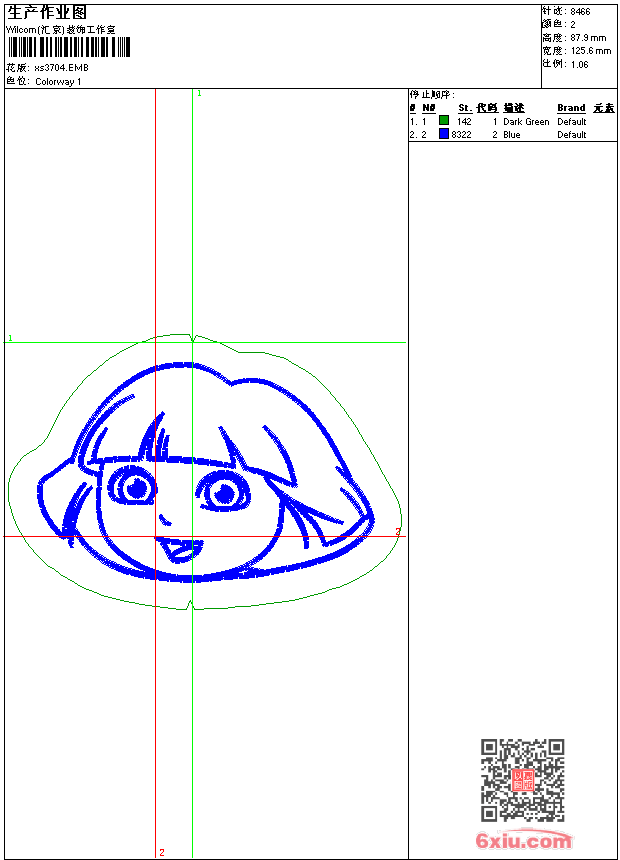Image resolution: width=620 pixels, height=860 pixels.
Task: Click the 'St.' column header
Action: (x=465, y=108)
